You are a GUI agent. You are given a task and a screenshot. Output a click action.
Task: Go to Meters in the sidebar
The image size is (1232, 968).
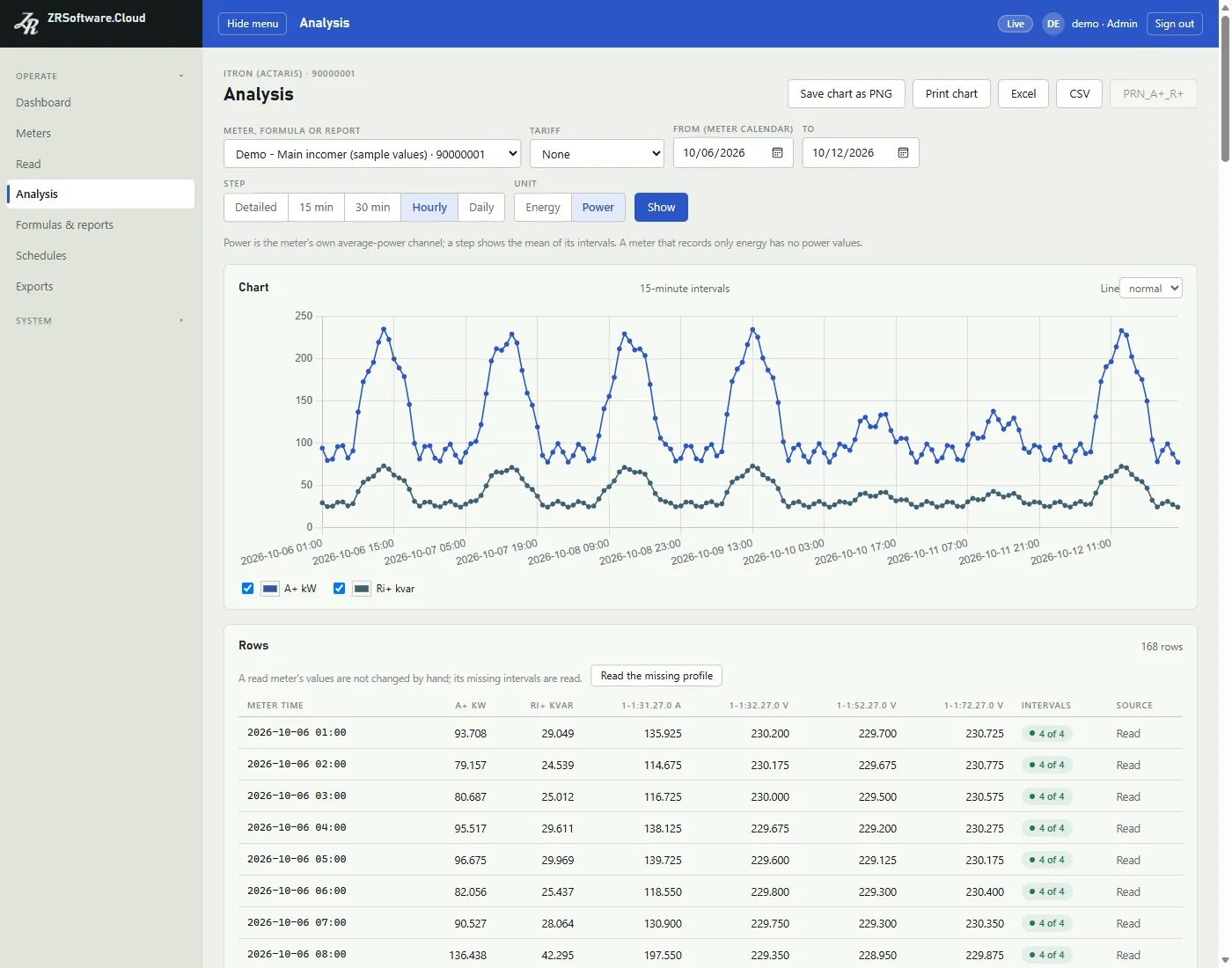(100, 134)
